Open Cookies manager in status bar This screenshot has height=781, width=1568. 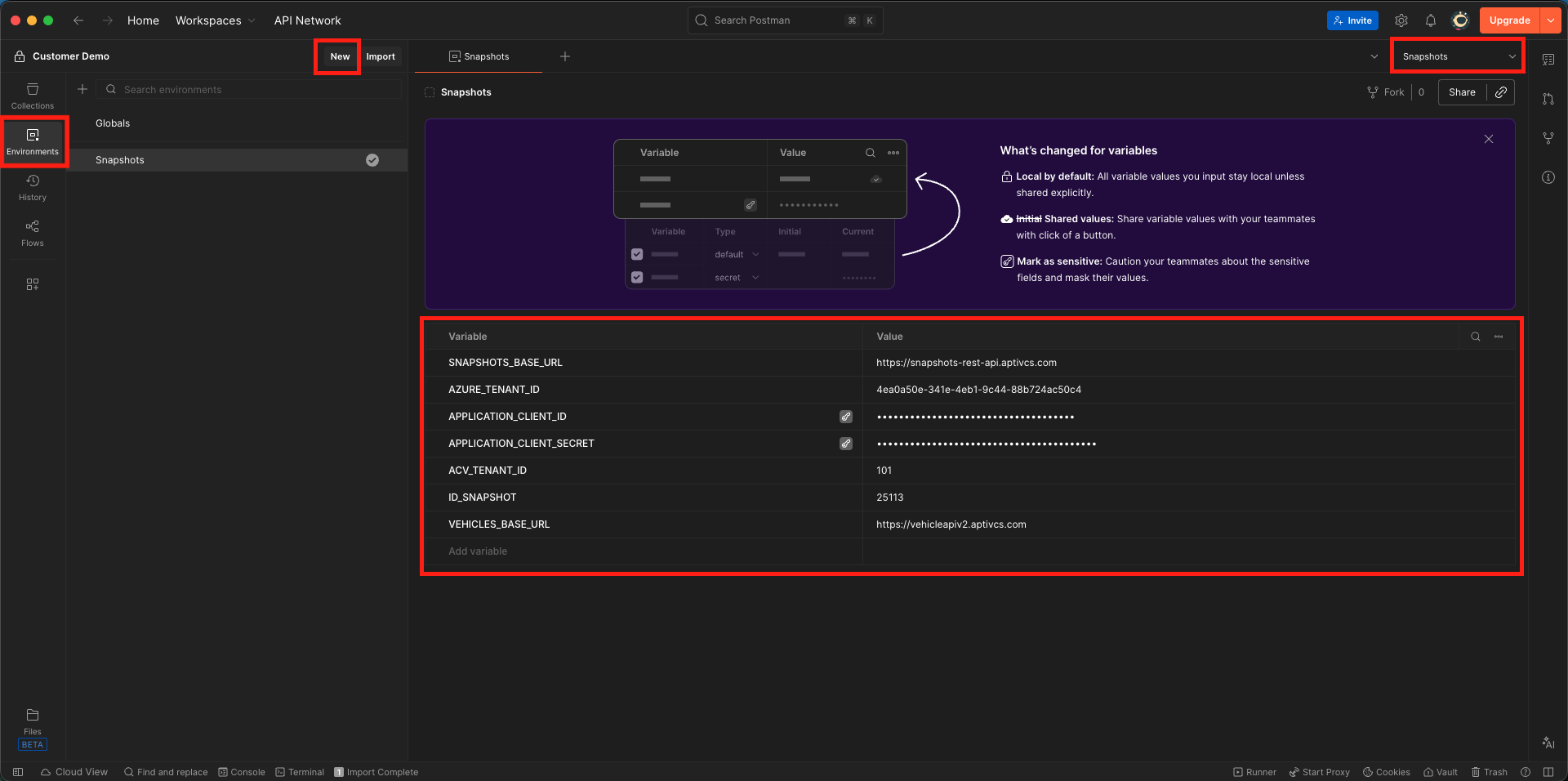tap(1386, 771)
